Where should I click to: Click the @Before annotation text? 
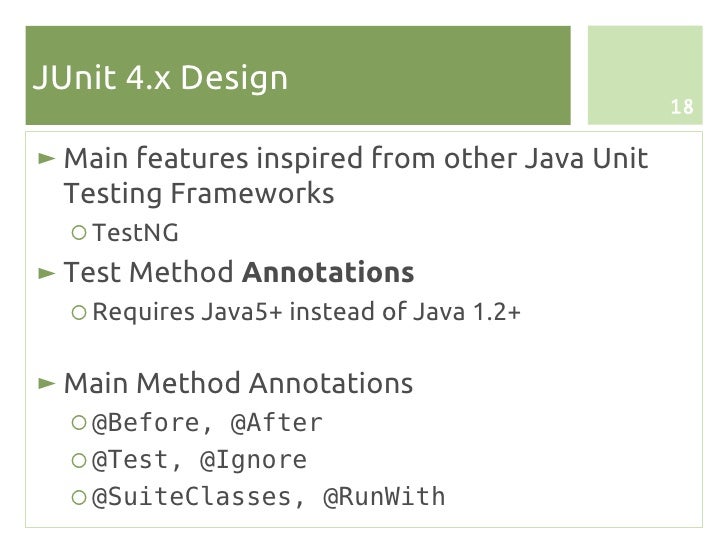click(146, 423)
